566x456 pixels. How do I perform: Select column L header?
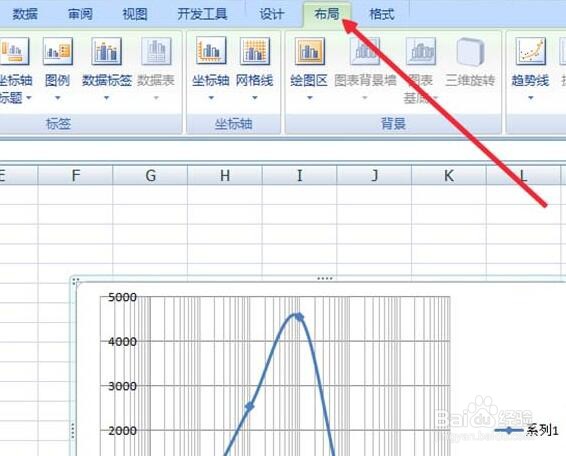coord(523,175)
